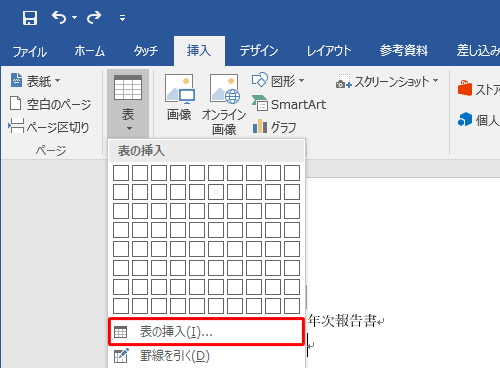Image resolution: width=500 pixels, height=368 pixels.
Task: Insert an オンライン画像 online picture
Action: click(x=224, y=104)
